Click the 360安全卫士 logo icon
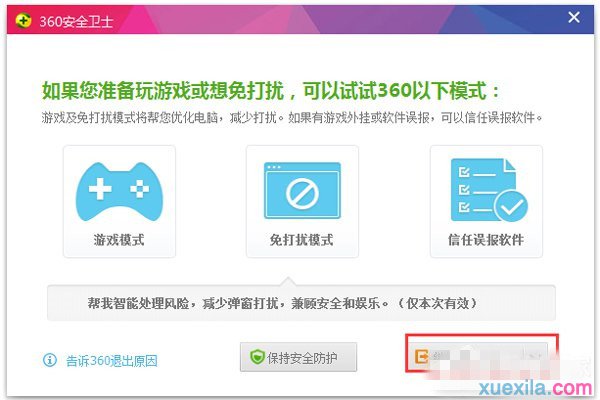The height and width of the screenshot is (400, 600). tap(23, 20)
